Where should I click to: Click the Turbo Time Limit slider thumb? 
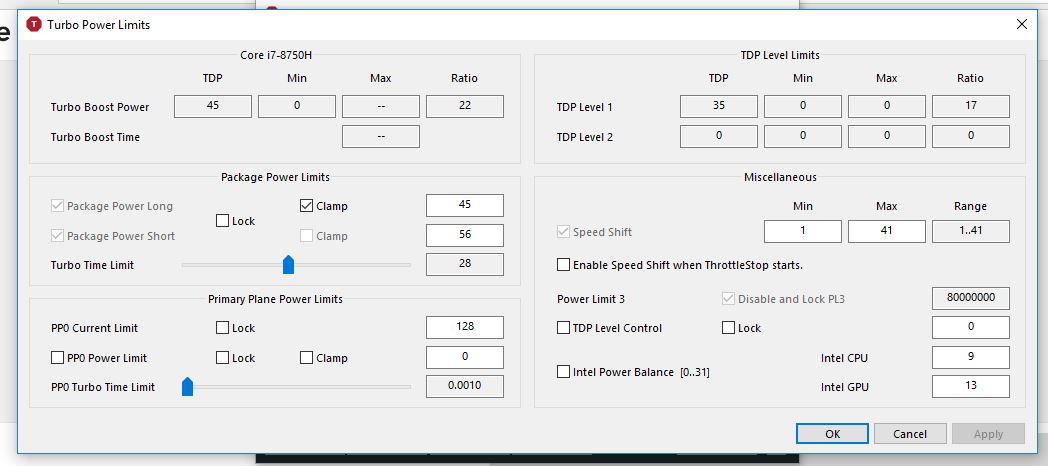pyautogui.click(x=288, y=264)
